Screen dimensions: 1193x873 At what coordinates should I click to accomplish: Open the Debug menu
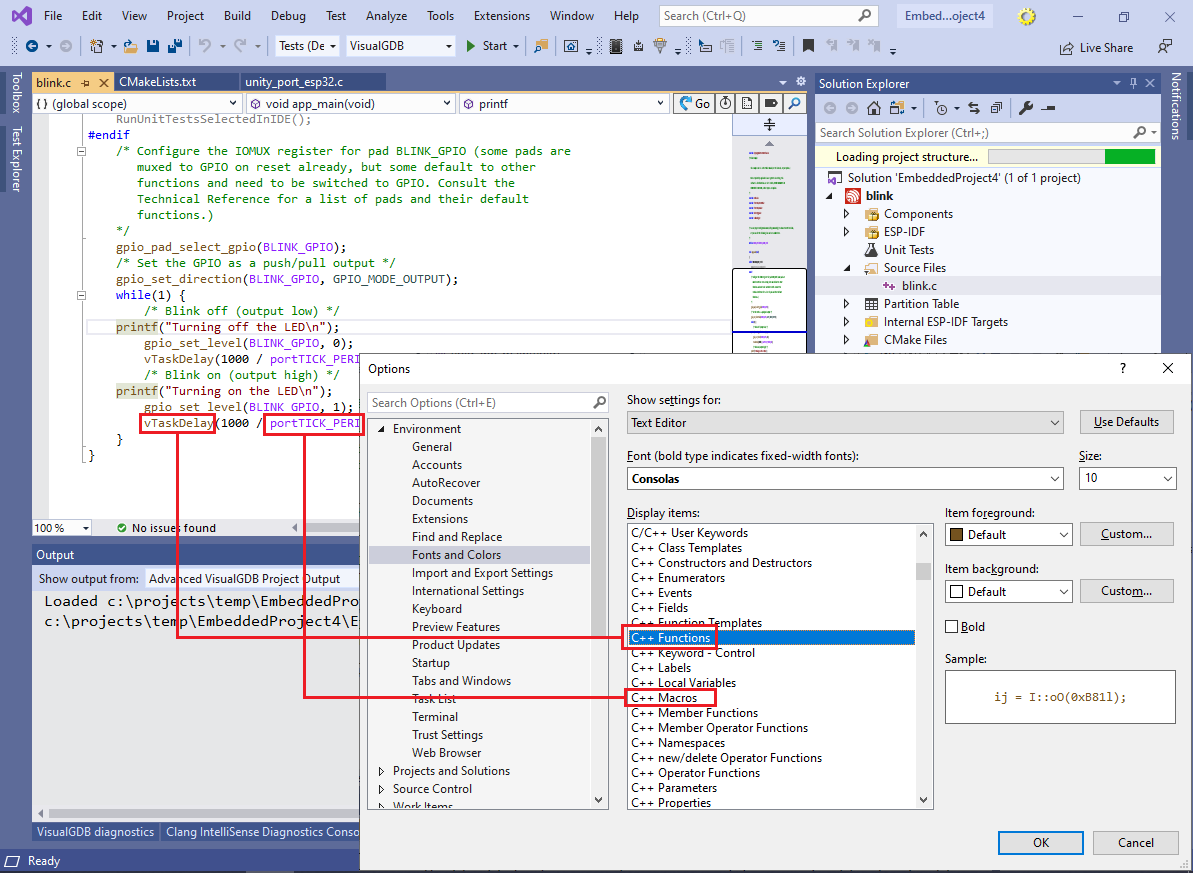tap(288, 15)
